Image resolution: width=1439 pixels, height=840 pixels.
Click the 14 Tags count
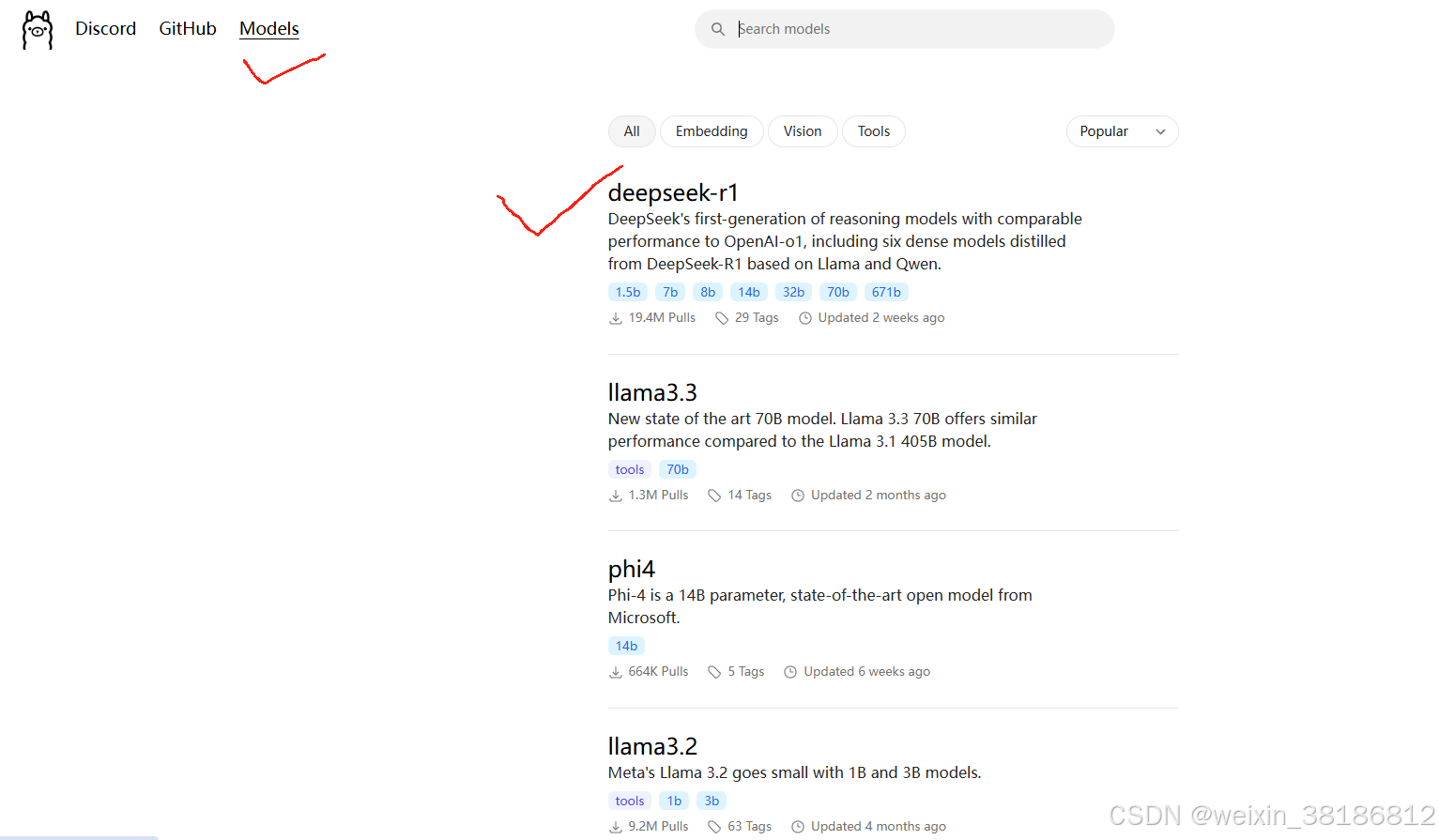(x=750, y=496)
